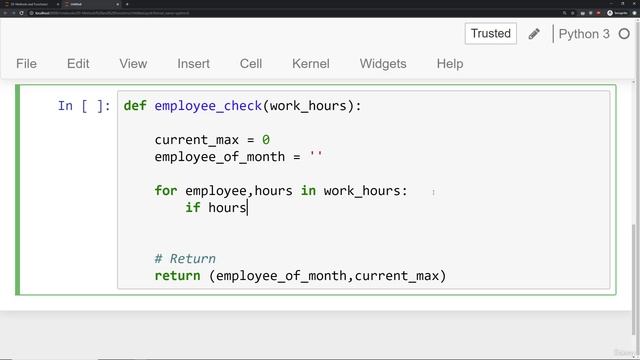
Task: Click the zoom magnifier icon in address bar
Action: click(564, 13)
